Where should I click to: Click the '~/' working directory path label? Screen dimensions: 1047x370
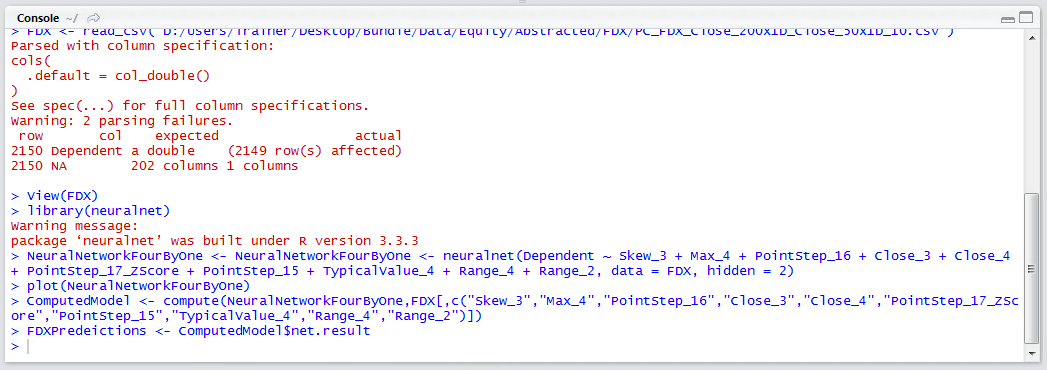(73, 18)
